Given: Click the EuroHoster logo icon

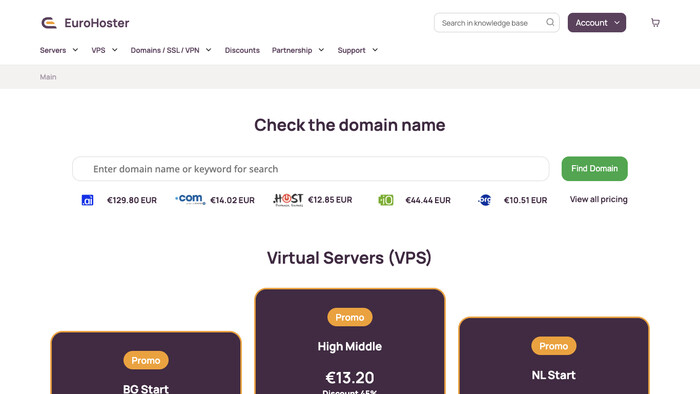Looking at the screenshot, I should tap(49, 23).
